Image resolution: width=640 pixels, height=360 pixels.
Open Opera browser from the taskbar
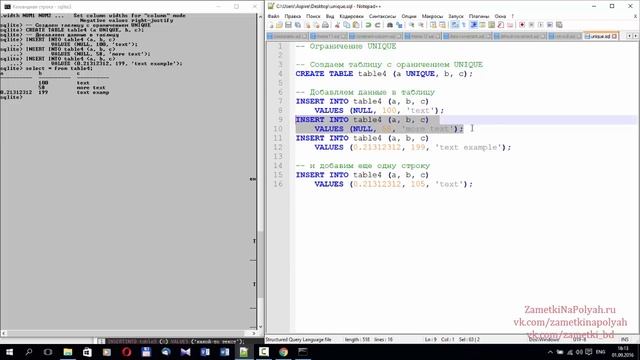click(127, 352)
